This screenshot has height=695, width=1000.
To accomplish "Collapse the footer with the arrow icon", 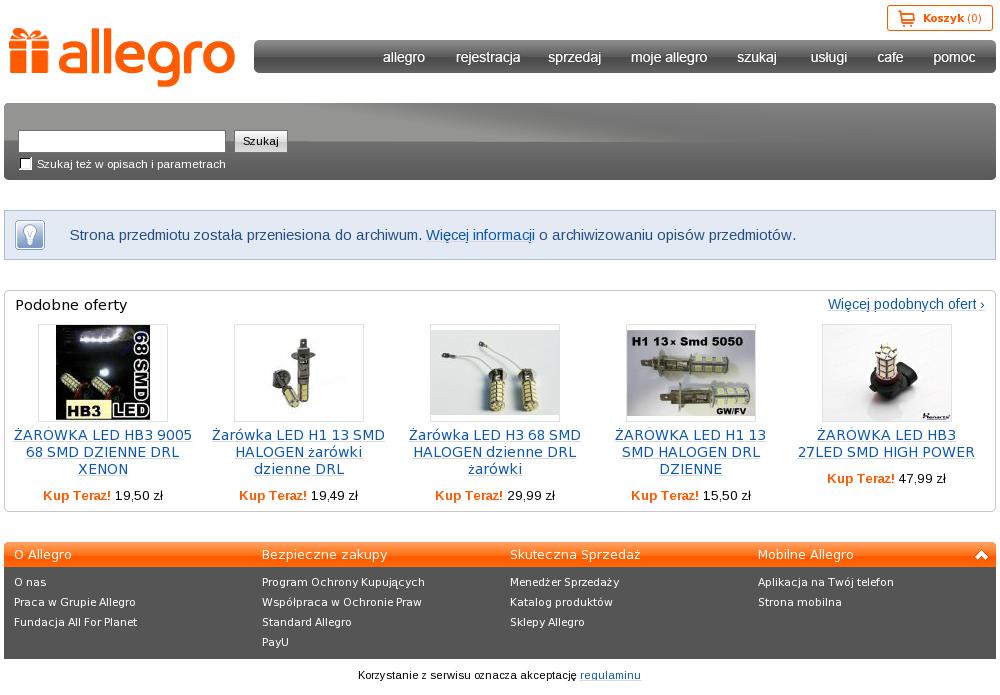I will tap(981, 555).
